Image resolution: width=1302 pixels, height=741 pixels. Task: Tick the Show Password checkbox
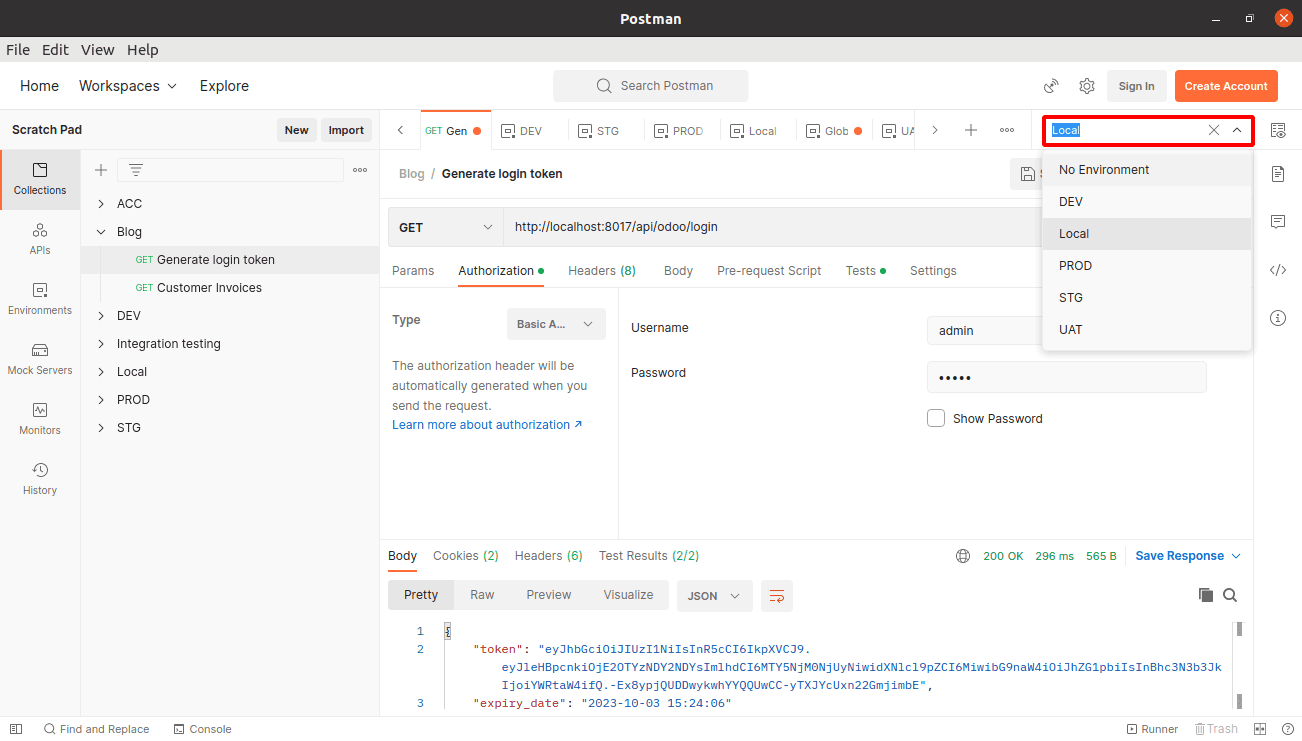936,418
